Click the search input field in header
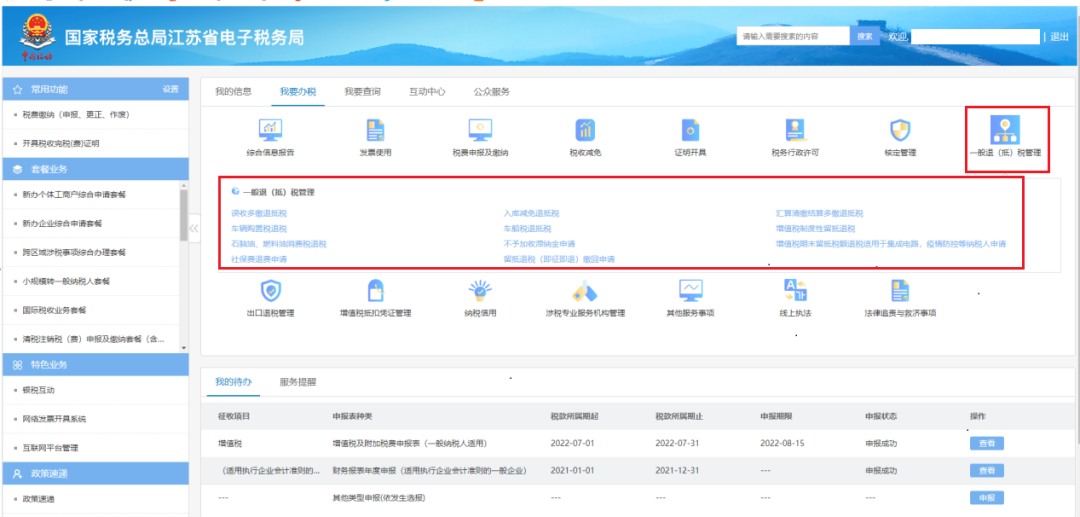Screen dimensions: 1080x517 pos(793,36)
